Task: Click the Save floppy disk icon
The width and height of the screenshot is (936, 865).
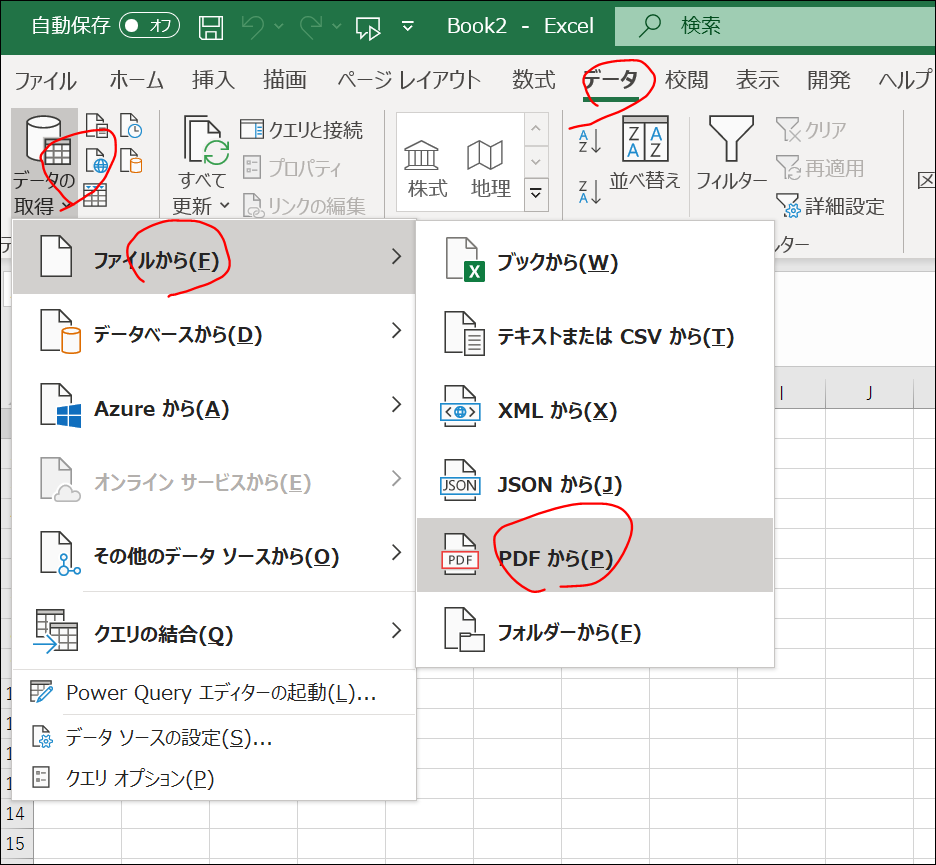Action: tap(211, 27)
